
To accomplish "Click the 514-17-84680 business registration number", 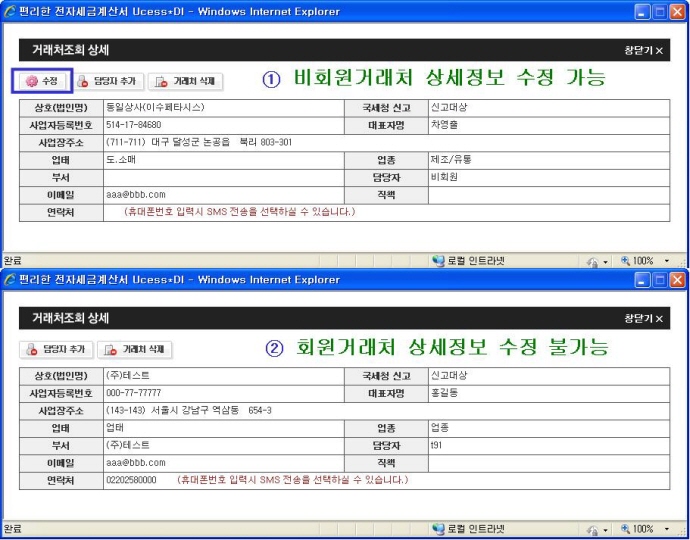I will [x=133, y=125].
